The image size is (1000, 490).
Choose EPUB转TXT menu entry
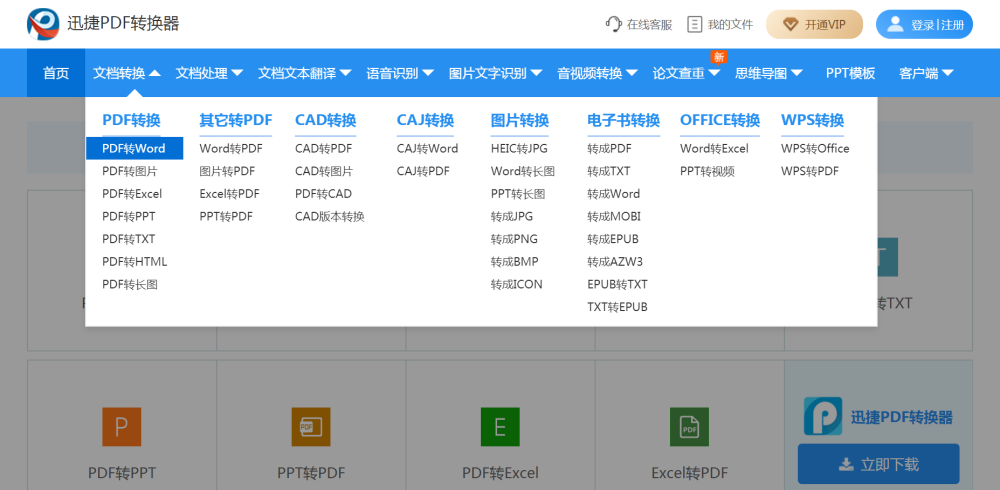pos(617,285)
